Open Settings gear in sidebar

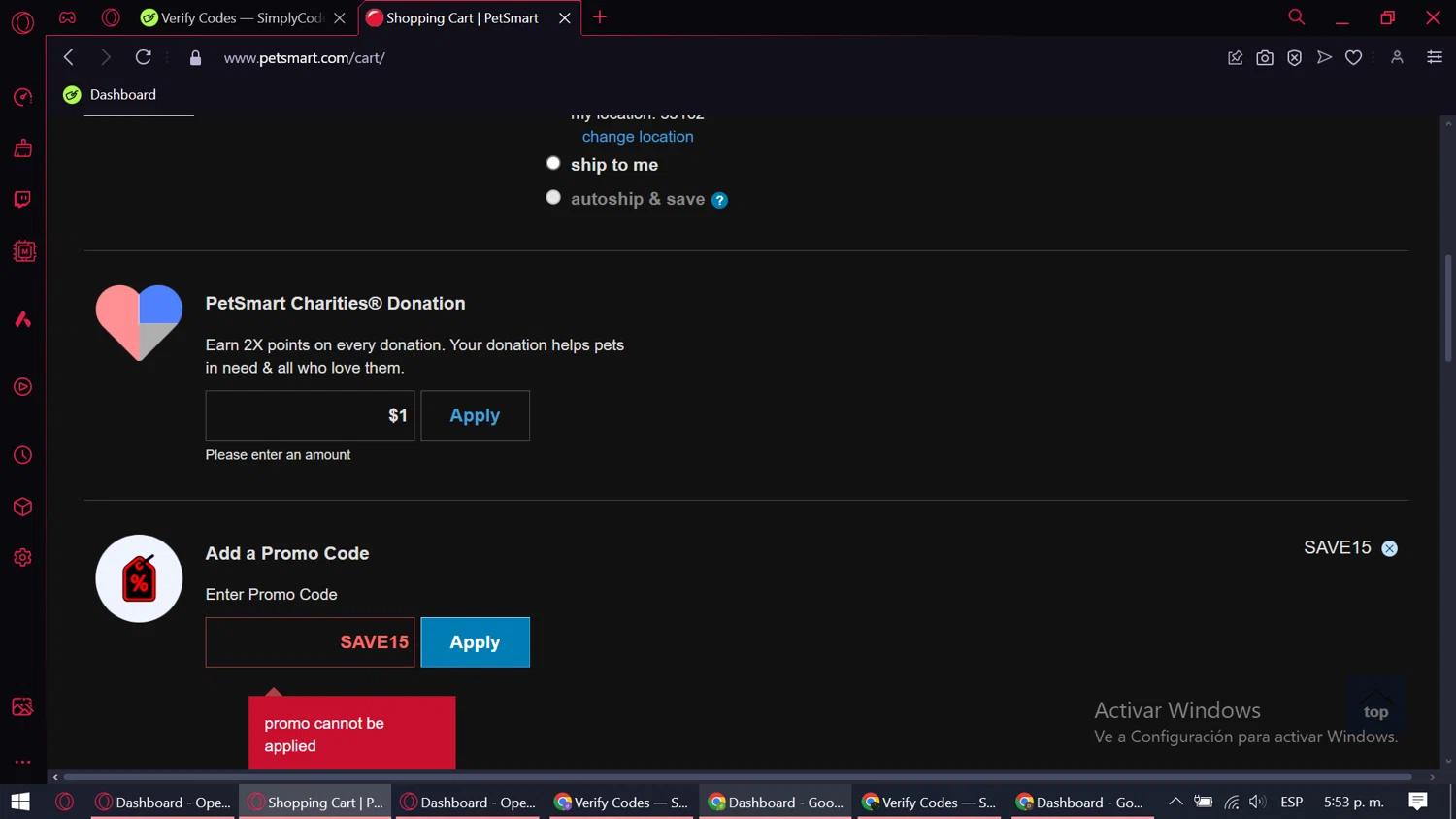(22, 558)
